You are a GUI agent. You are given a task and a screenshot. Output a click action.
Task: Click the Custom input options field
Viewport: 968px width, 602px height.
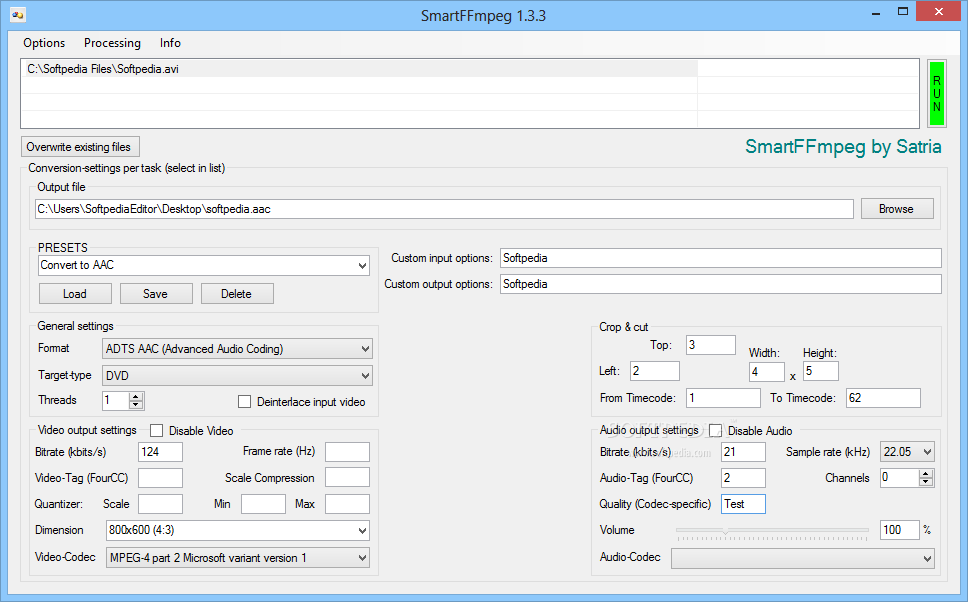pyautogui.click(x=720, y=258)
